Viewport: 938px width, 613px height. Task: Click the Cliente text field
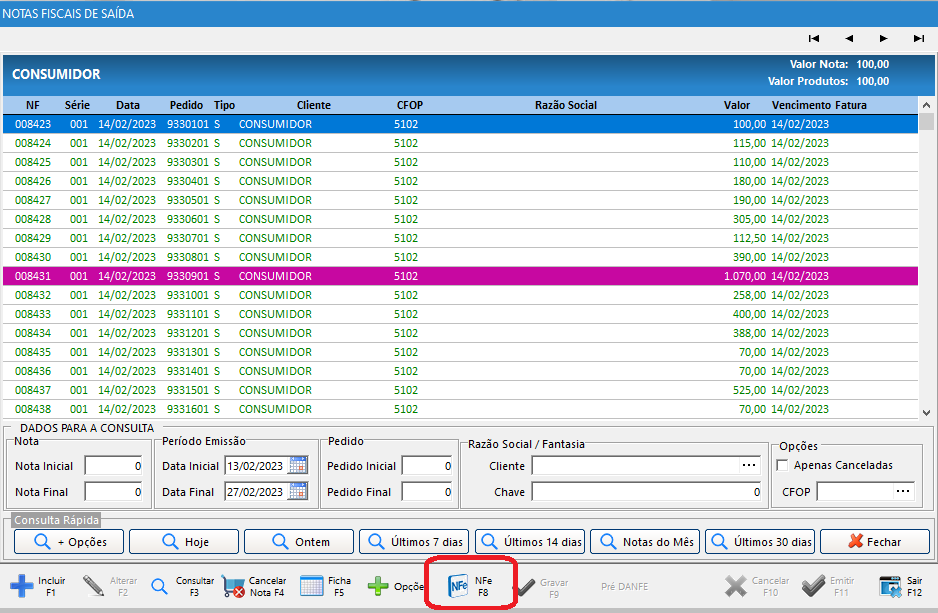click(635, 466)
